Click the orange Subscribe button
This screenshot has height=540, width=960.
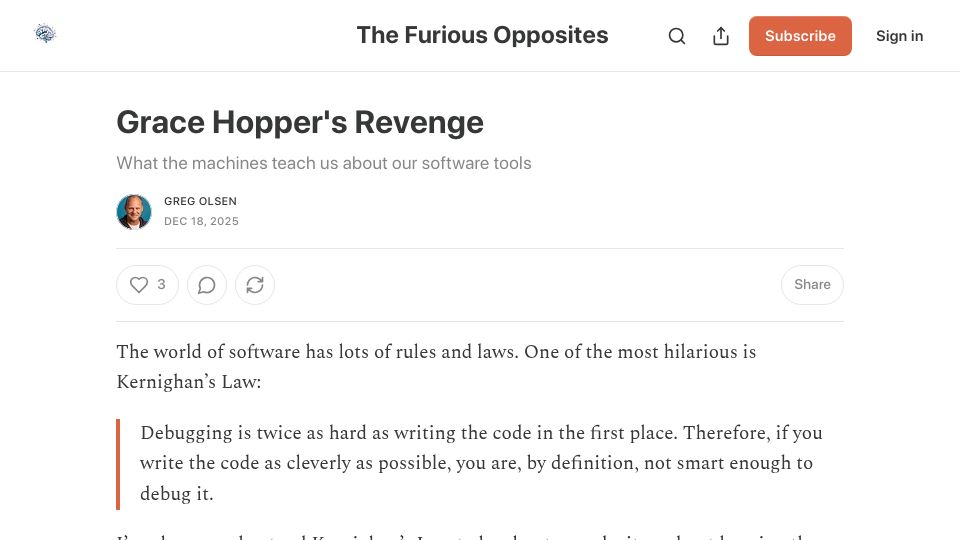point(800,36)
